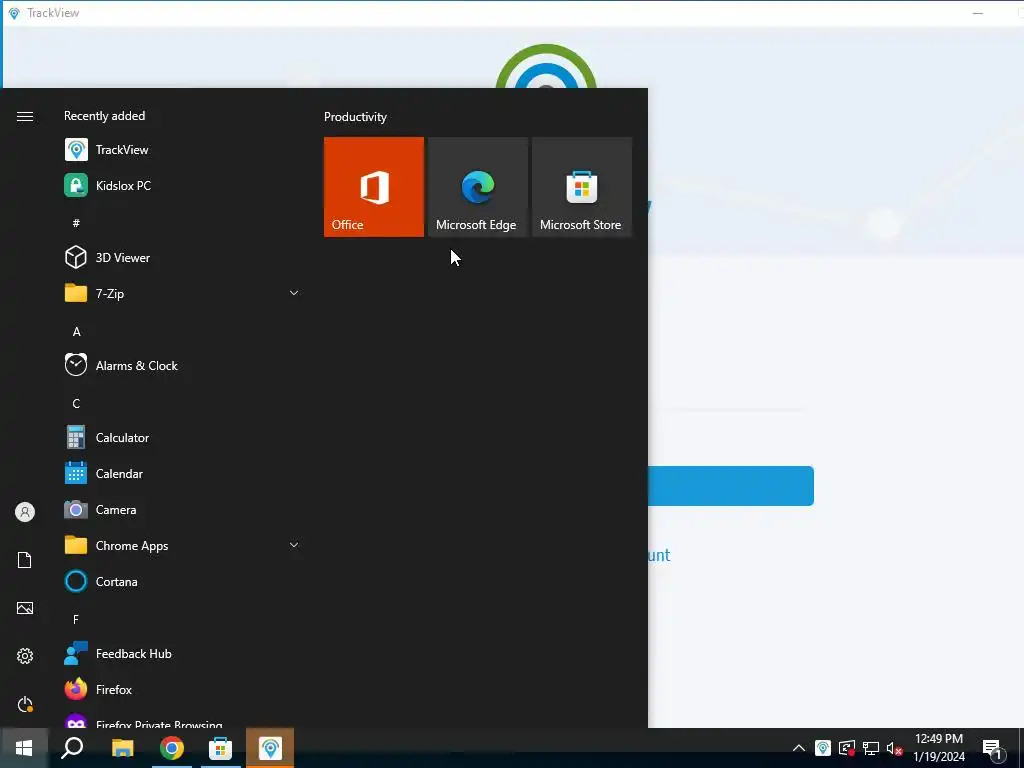Viewport: 1024px width, 768px height.
Task: Open the 7-Zip folder entry
Action: click(x=182, y=293)
